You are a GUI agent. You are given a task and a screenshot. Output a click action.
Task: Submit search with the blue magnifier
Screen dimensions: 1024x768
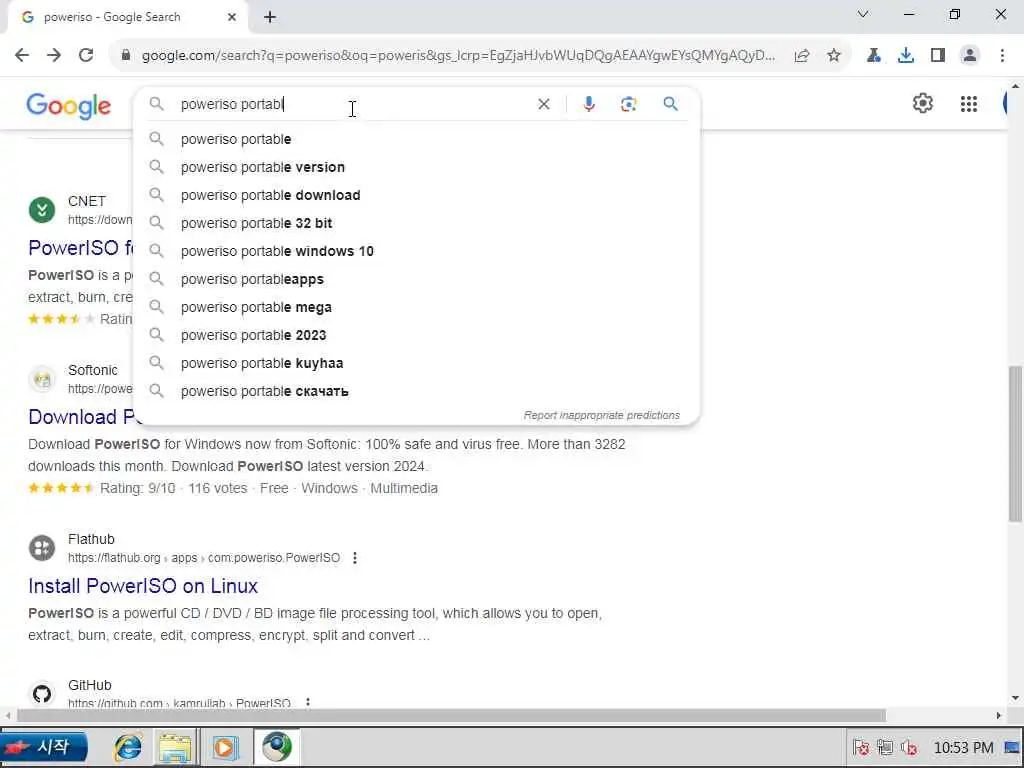pyautogui.click(x=671, y=104)
